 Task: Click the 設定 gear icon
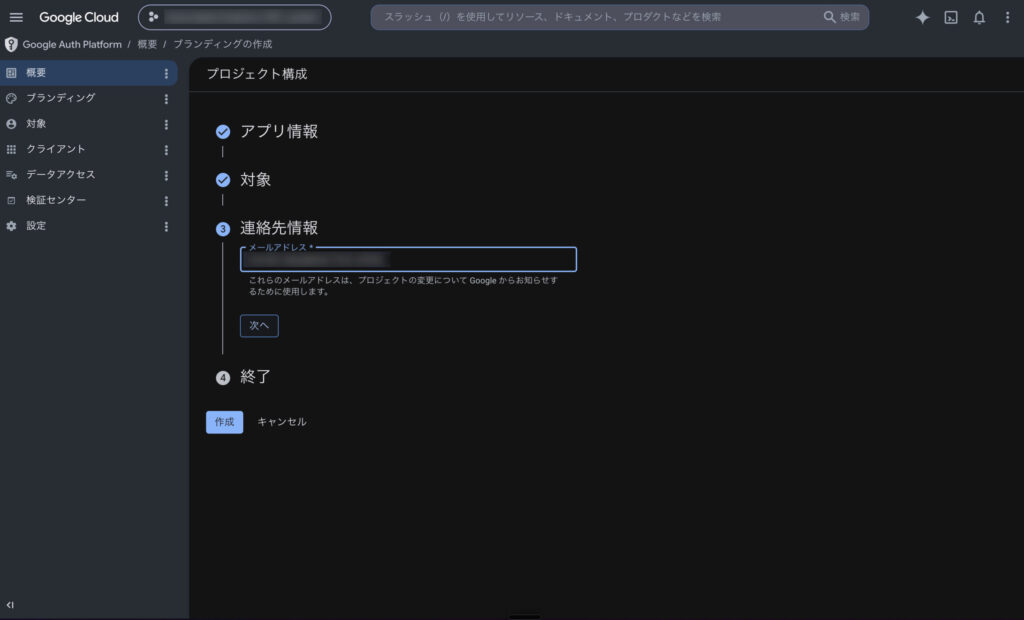(11, 225)
